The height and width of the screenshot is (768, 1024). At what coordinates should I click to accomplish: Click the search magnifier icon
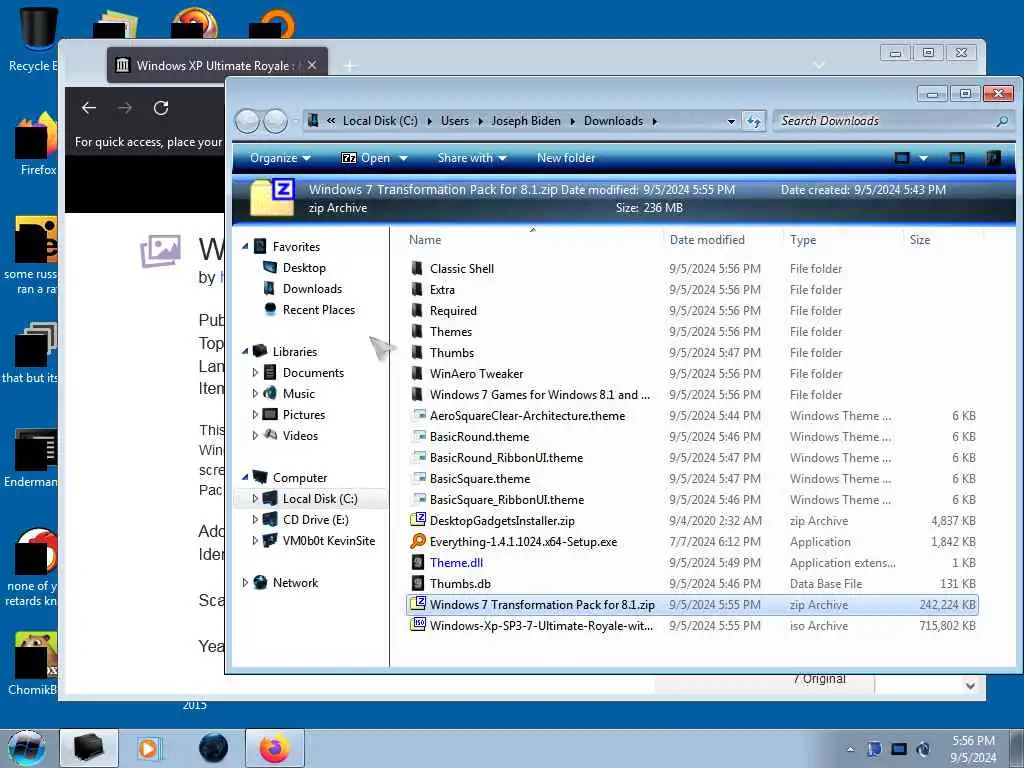coord(1002,121)
